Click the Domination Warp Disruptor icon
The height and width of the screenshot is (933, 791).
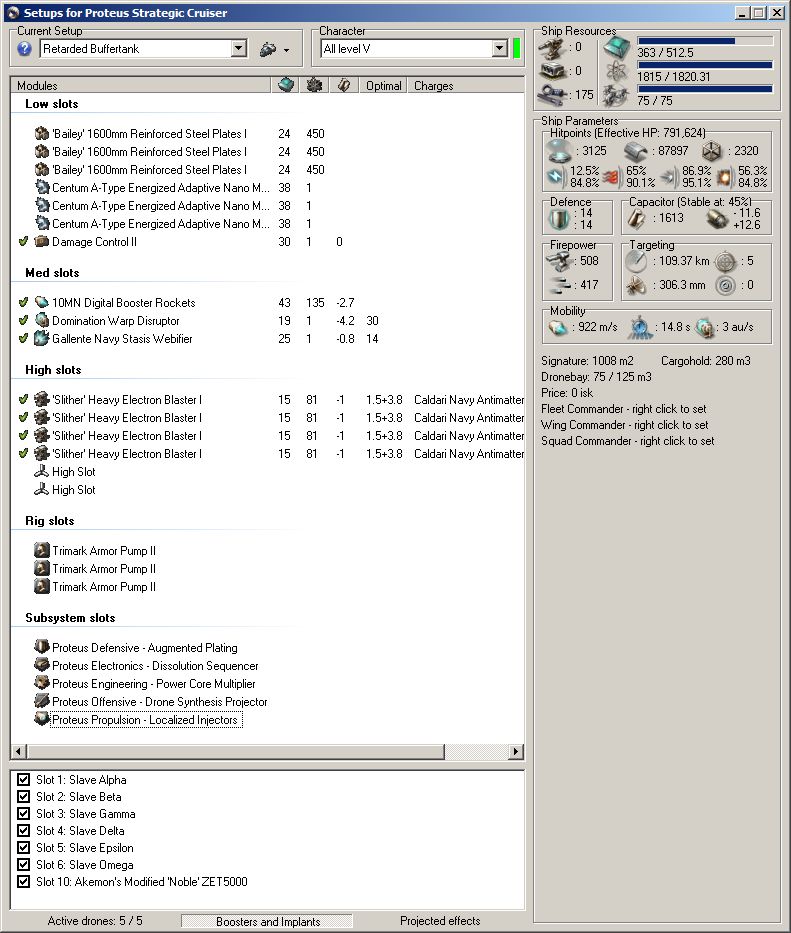[x=42, y=320]
